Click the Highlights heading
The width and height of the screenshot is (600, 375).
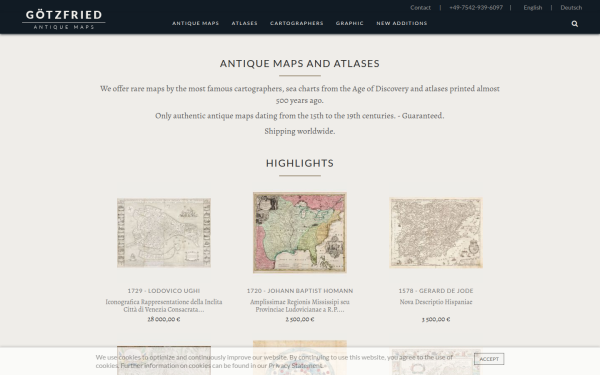300,163
